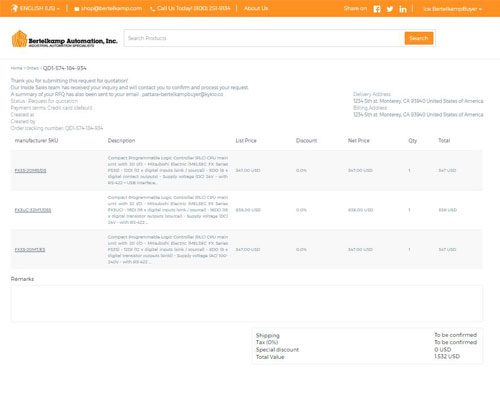The image size is (500, 400).
Task: Open the FX3UC-32MT/DSS product link
Action: 33,210
